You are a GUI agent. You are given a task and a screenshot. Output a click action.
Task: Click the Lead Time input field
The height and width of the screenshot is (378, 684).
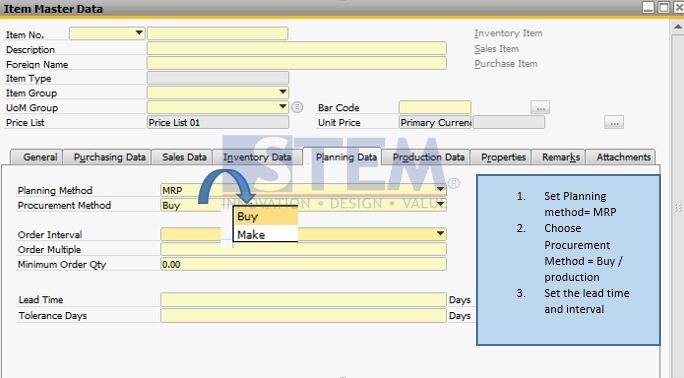(x=304, y=300)
